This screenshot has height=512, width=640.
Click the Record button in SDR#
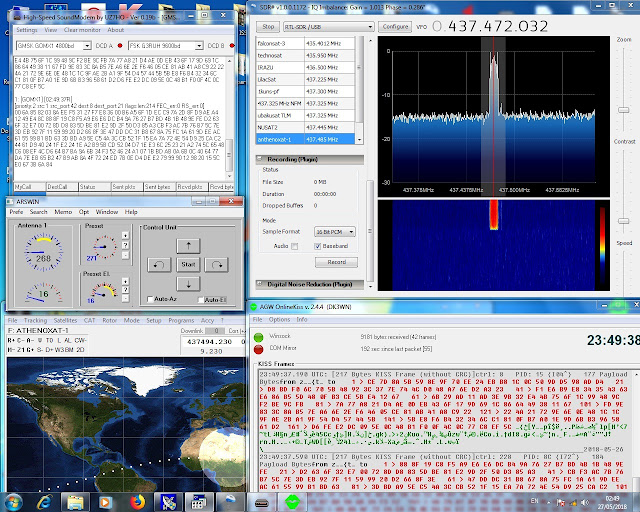[x=336, y=262]
